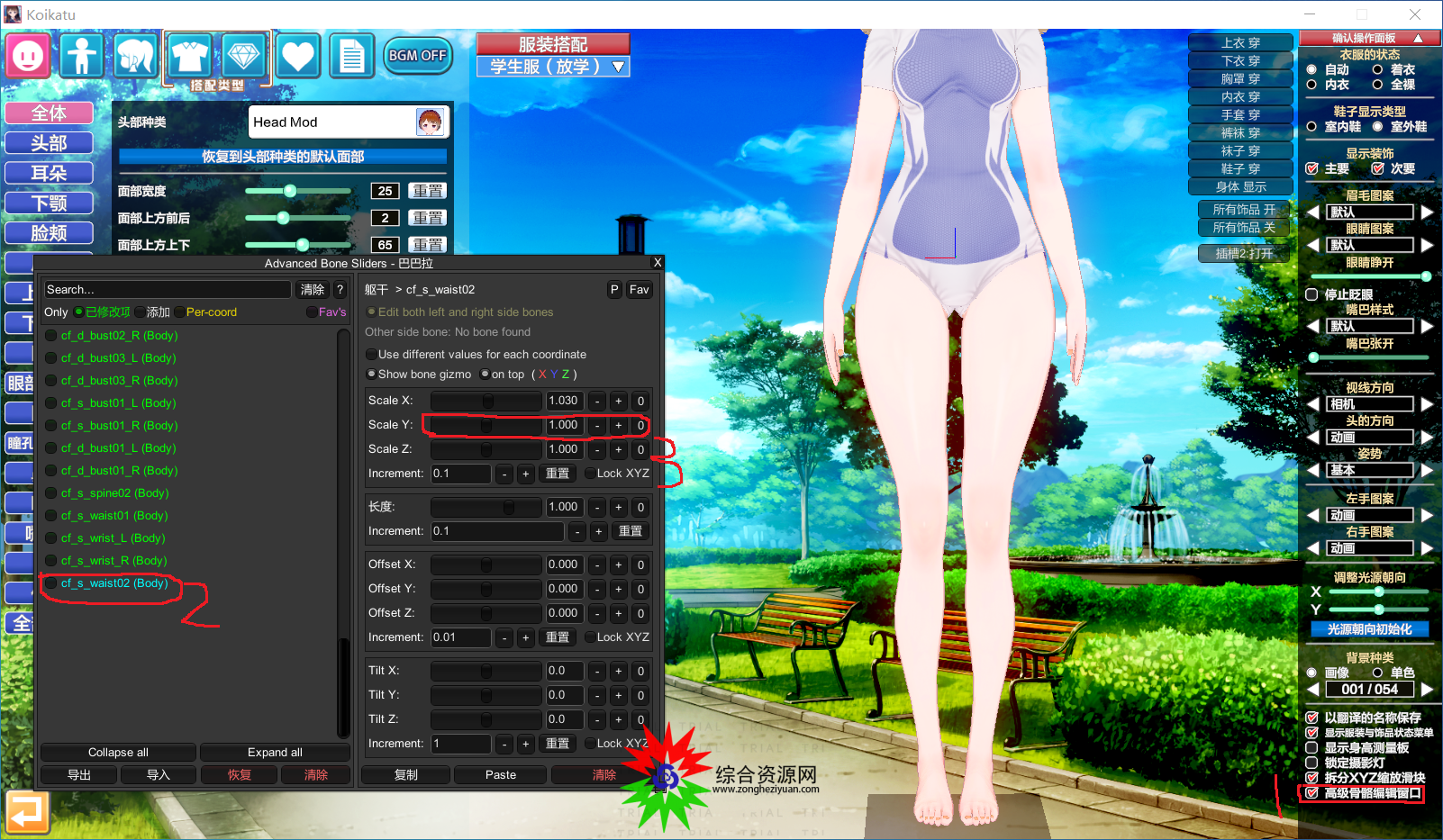This screenshot has width=1443, height=840.
Task: Select the clothing shirt icon
Action: click(190, 56)
